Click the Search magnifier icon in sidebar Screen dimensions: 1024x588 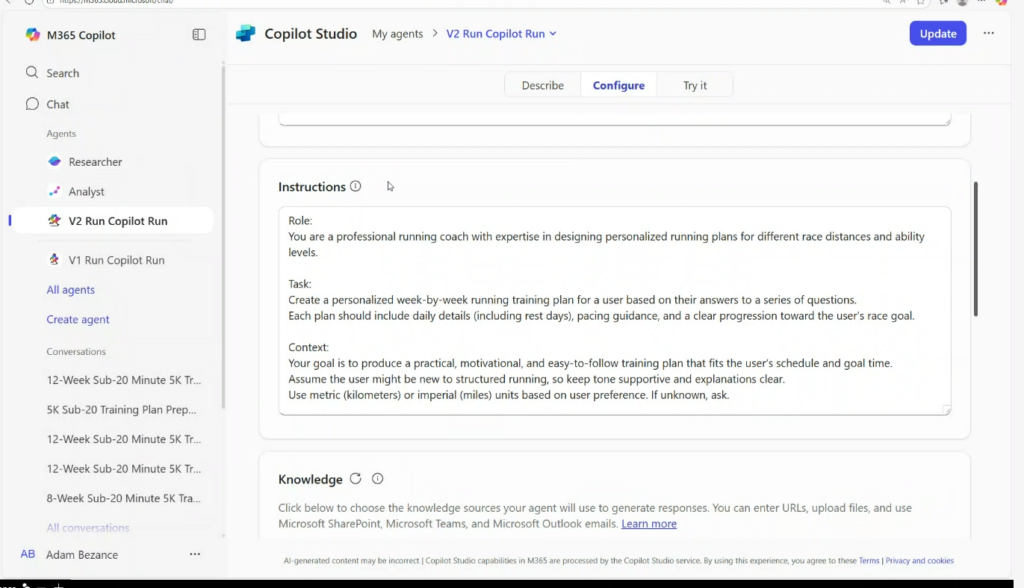[32, 73]
